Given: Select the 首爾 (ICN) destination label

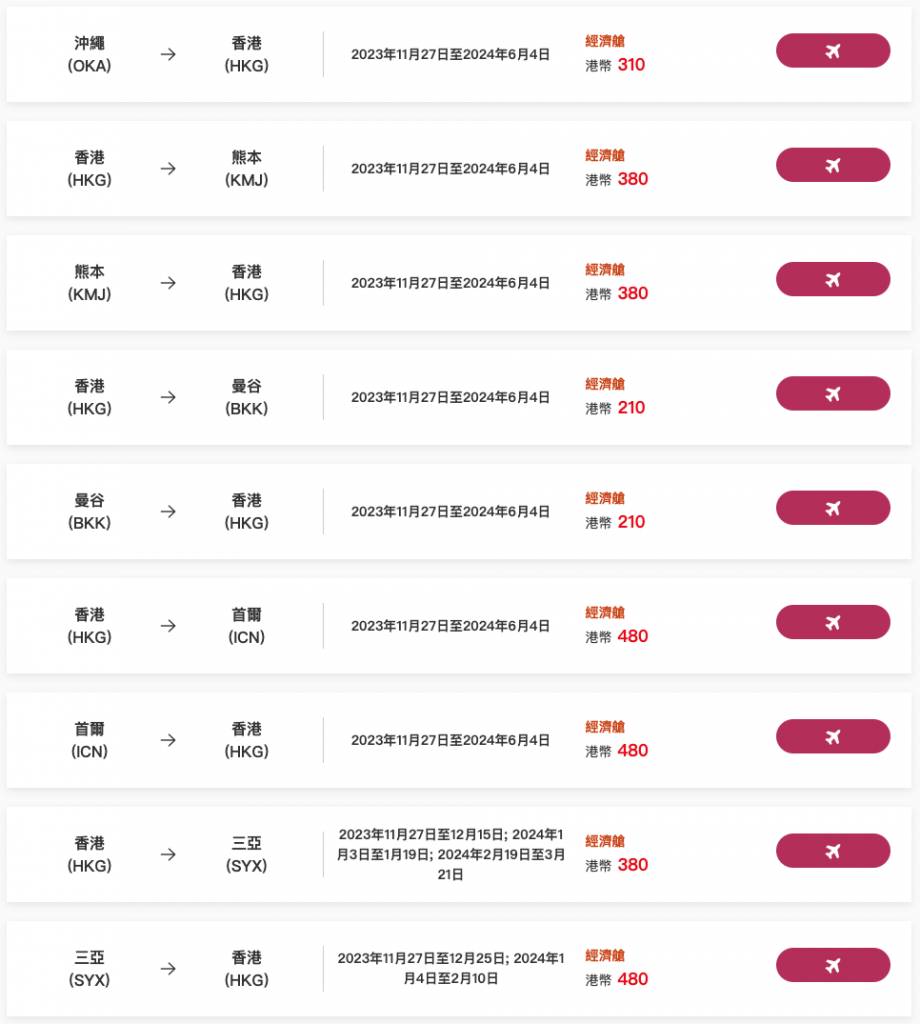Looking at the screenshot, I should (x=246, y=626).
